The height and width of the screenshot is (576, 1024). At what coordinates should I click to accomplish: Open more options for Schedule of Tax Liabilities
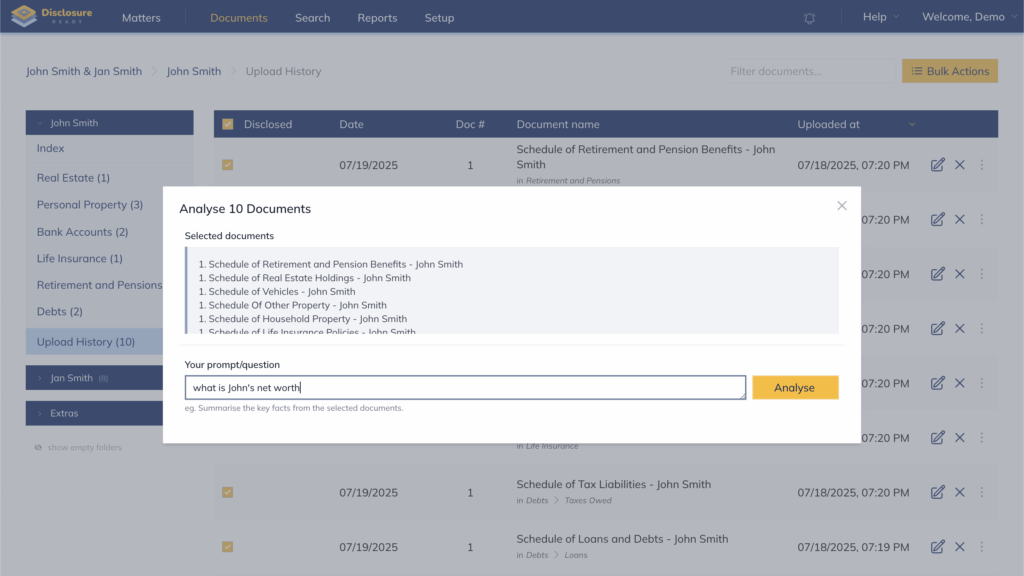[981, 492]
